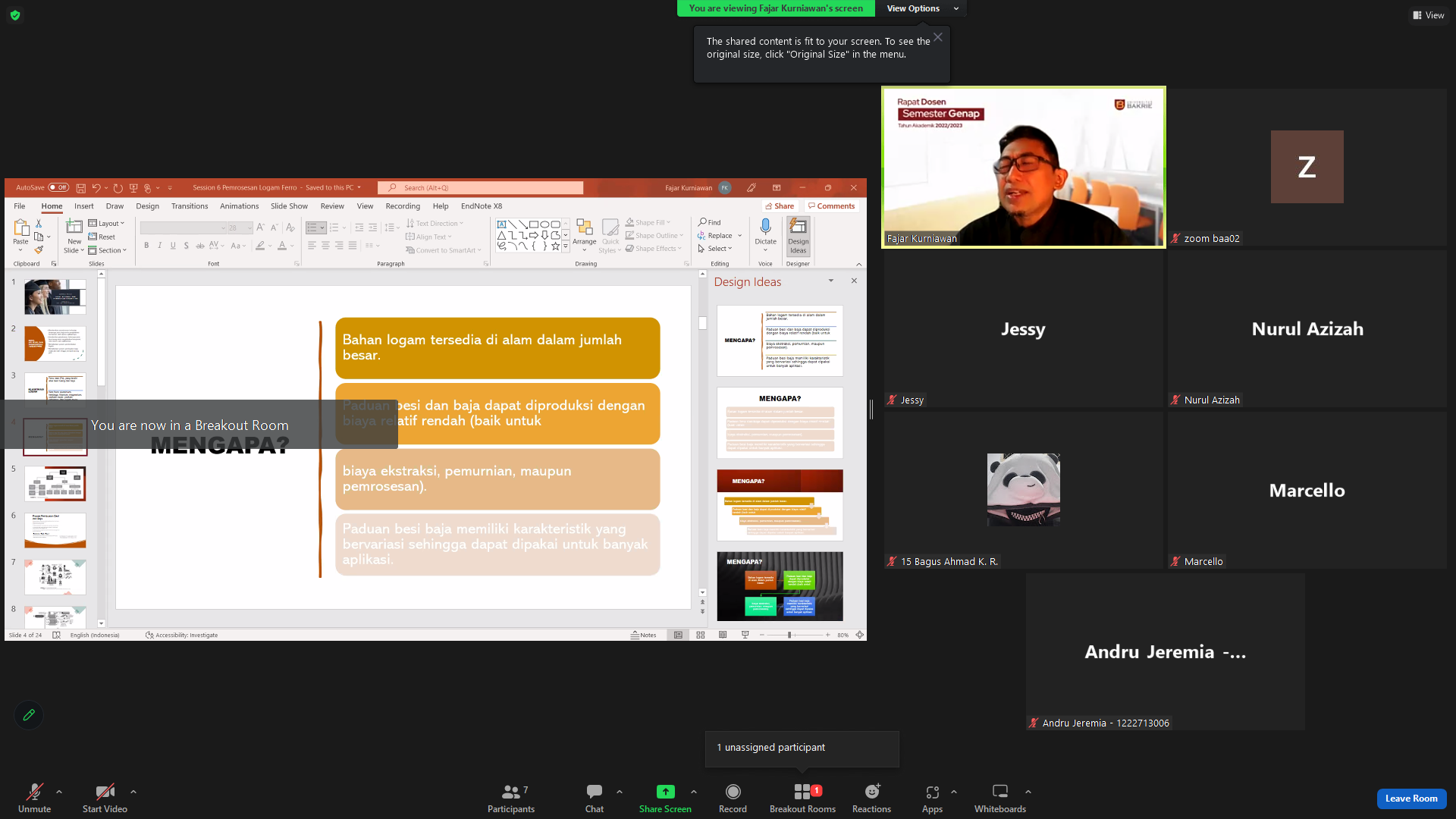The image size is (1456, 819).
Task: Toggle bullet list formatting
Action: (x=312, y=227)
